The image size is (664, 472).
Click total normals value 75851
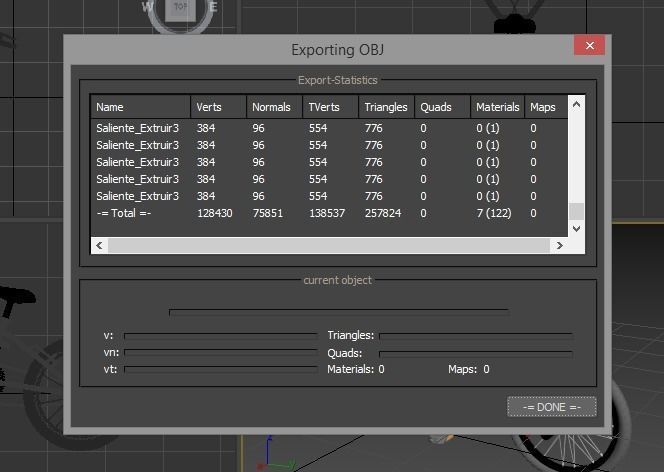point(268,213)
